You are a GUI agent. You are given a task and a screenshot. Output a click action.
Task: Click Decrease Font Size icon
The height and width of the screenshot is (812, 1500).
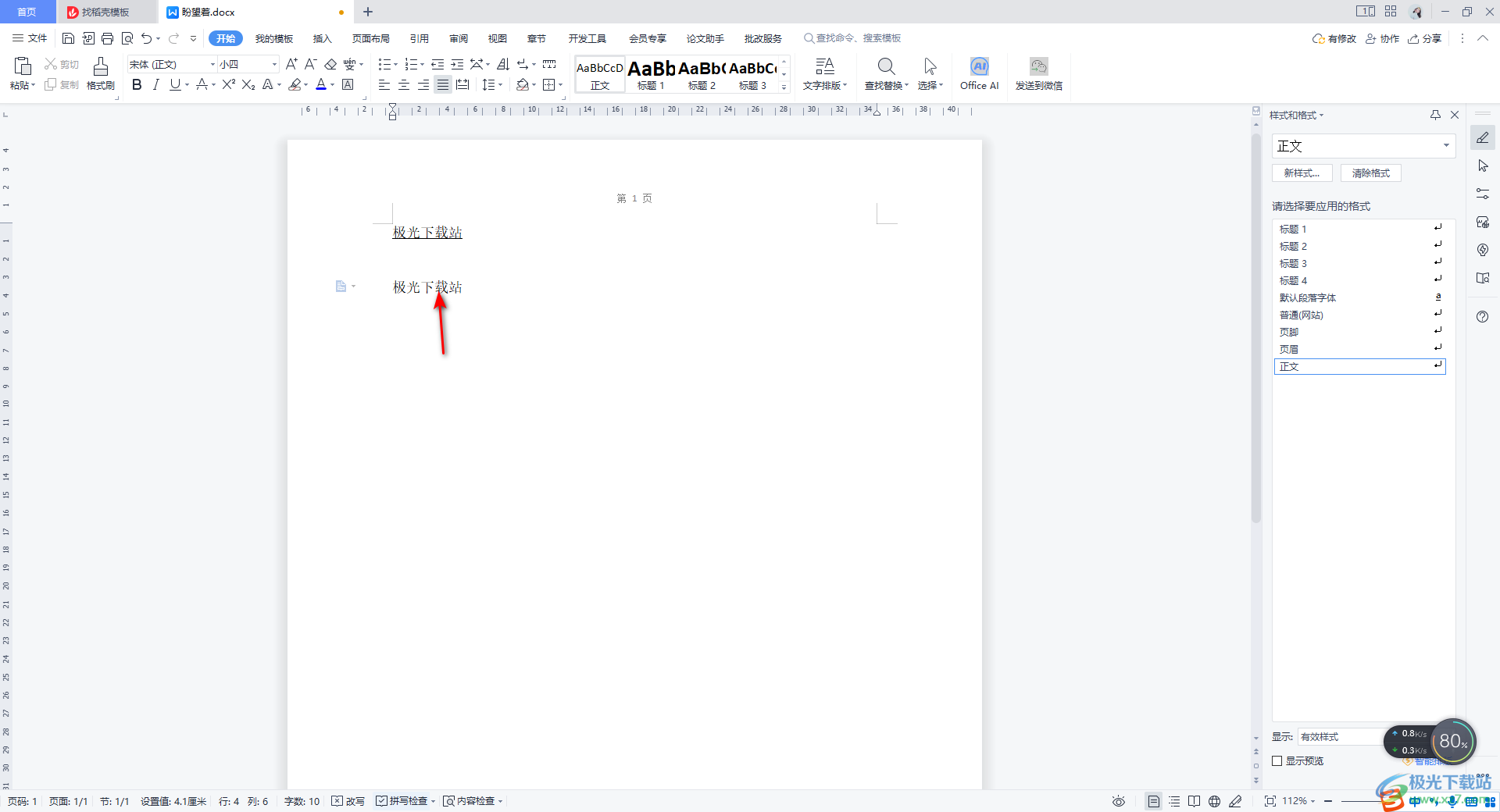point(310,64)
